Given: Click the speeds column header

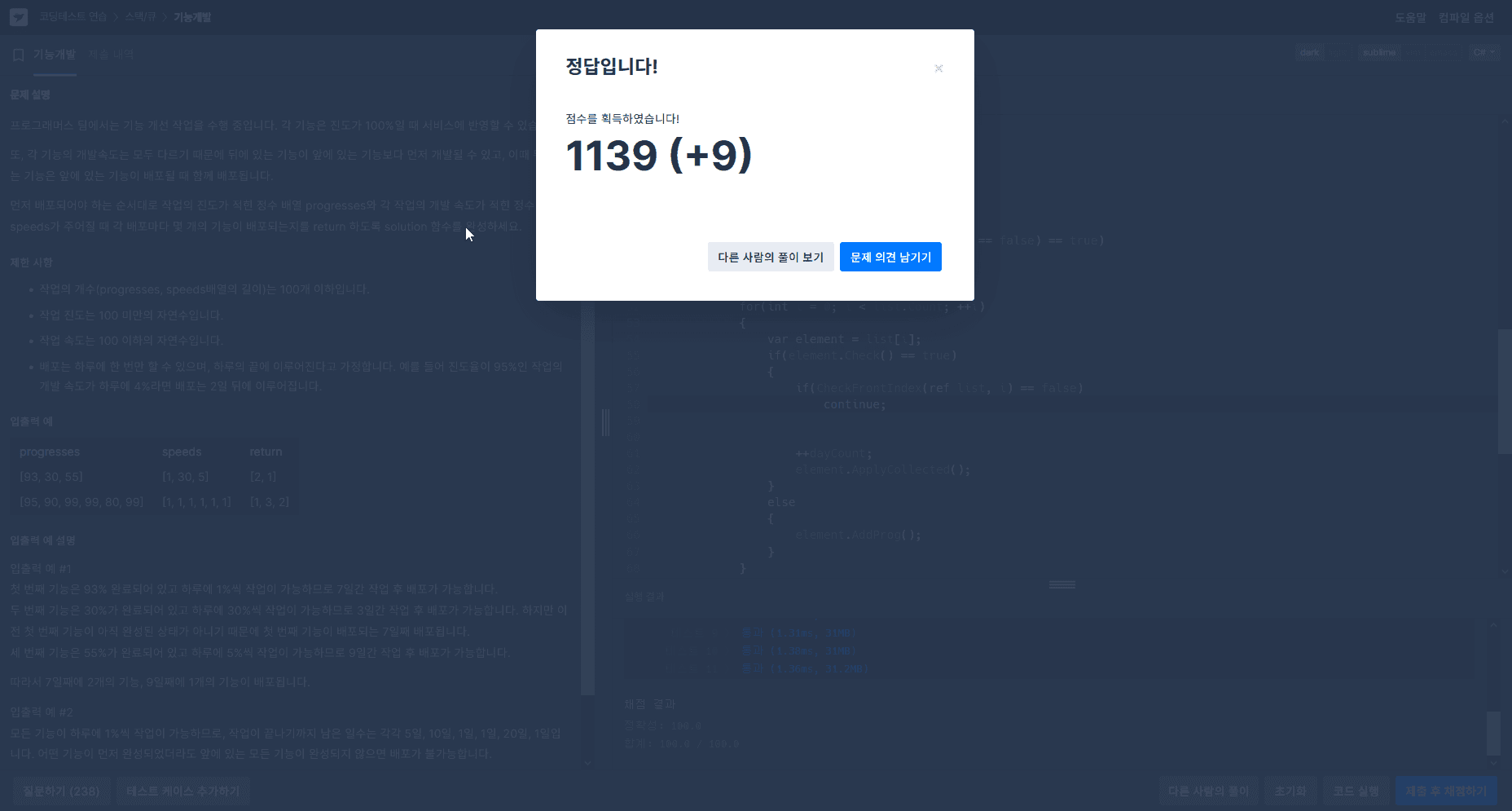Looking at the screenshot, I should point(182,452).
